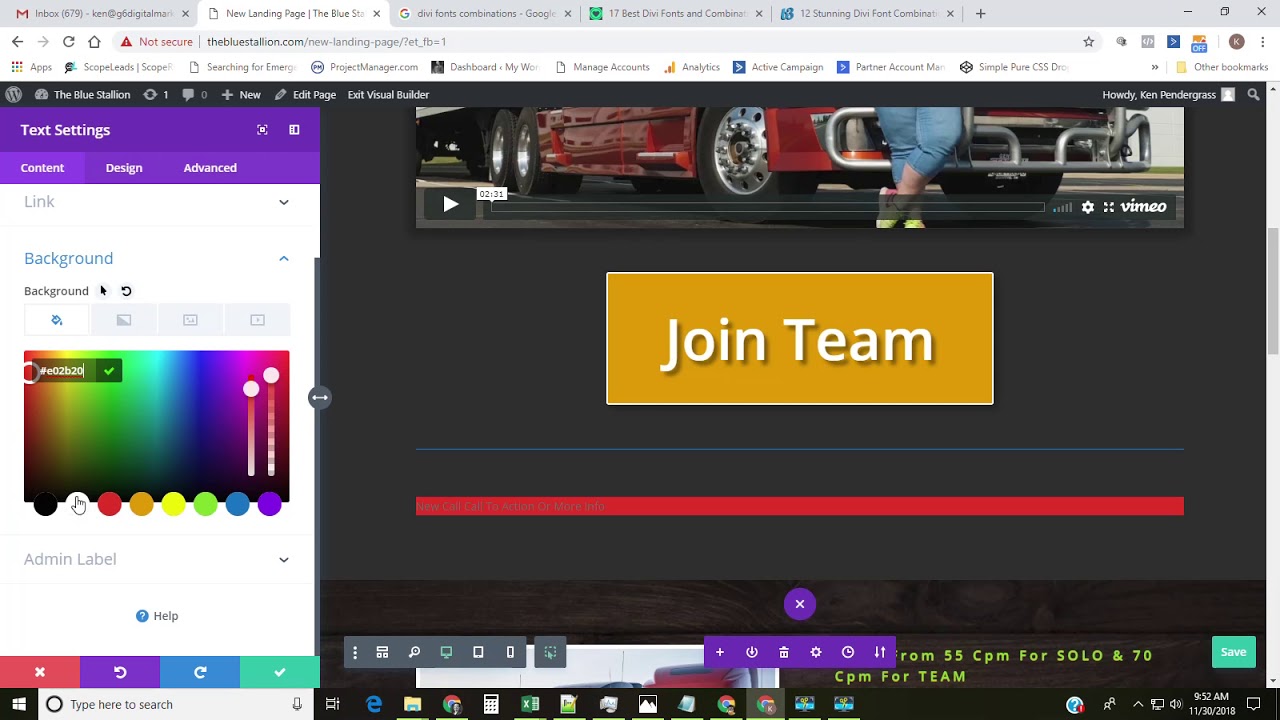Image resolution: width=1280 pixels, height=720 pixels.
Task: Pick the black color swatch
Action: [46, 505]
